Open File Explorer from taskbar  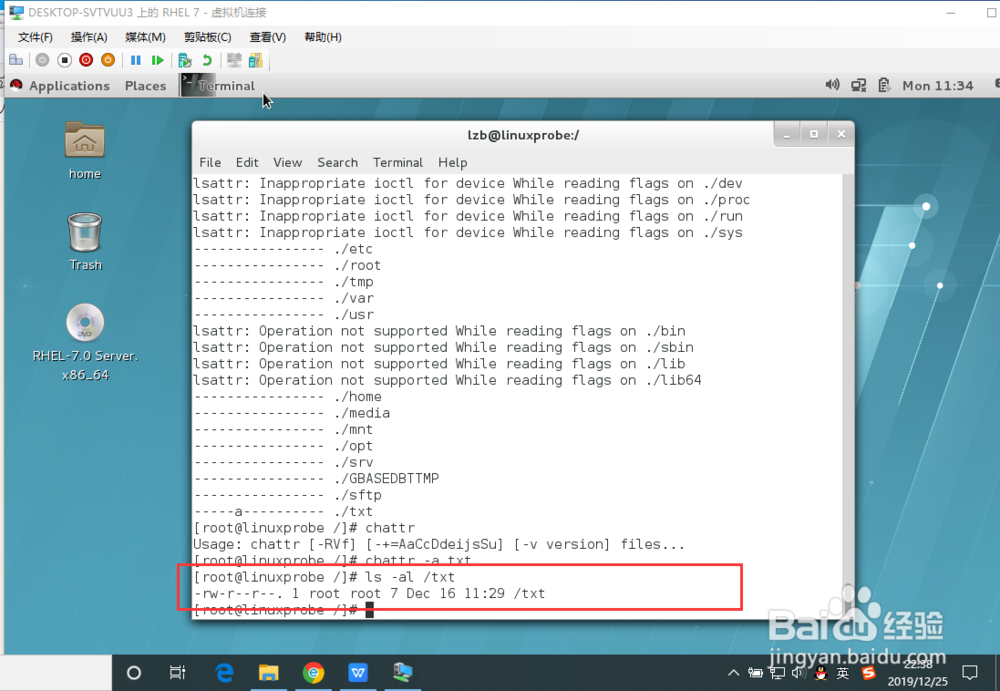tap(268, 672)
